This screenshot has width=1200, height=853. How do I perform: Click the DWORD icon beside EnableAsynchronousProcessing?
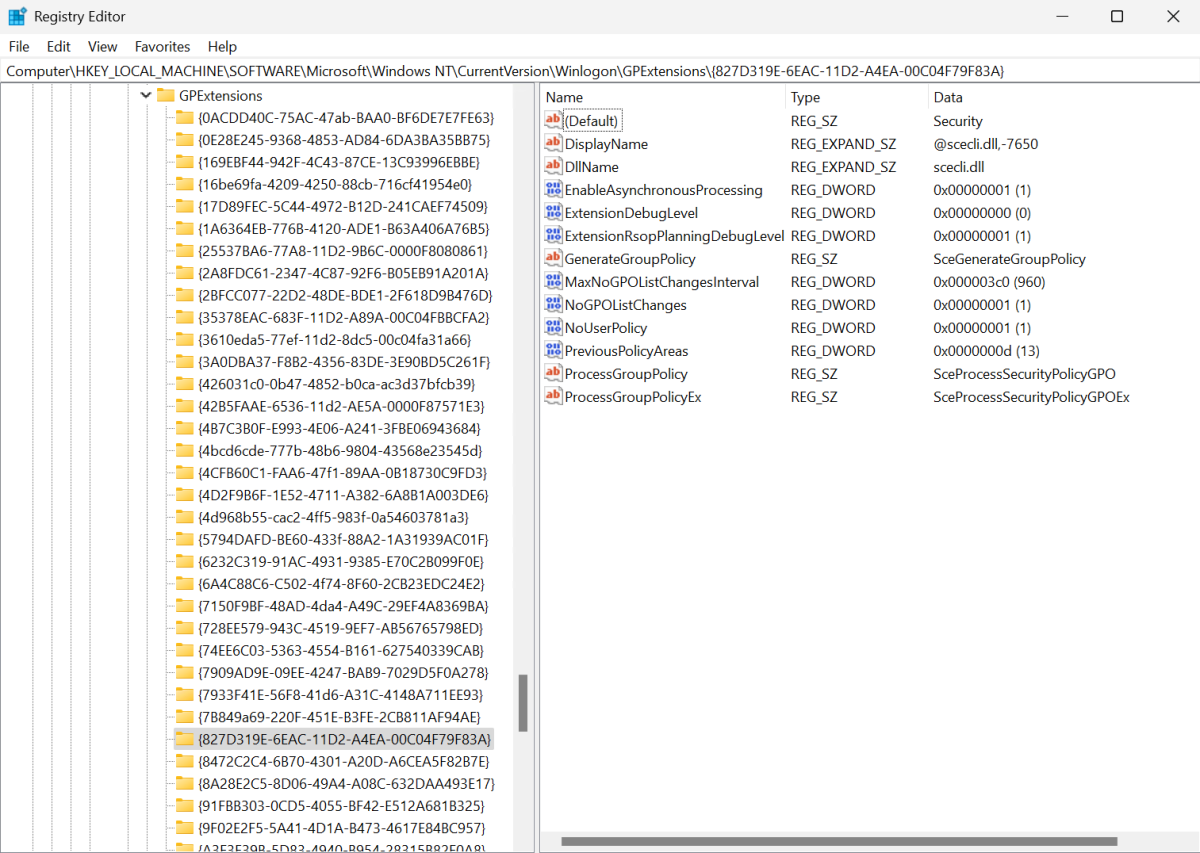click(554, 189)
